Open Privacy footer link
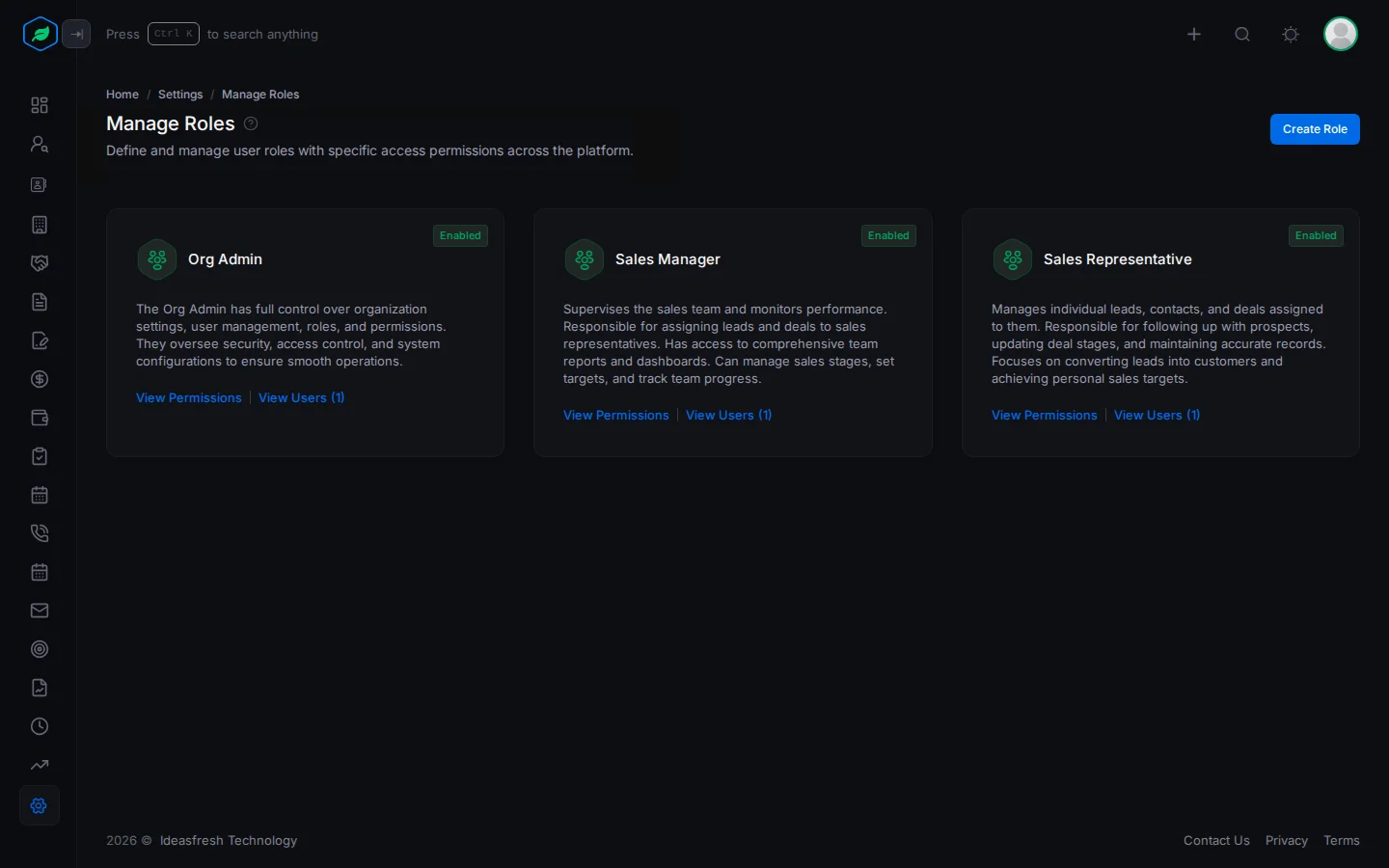The width and height of the screenshot is (1389, 868). tap(1287, 840)
